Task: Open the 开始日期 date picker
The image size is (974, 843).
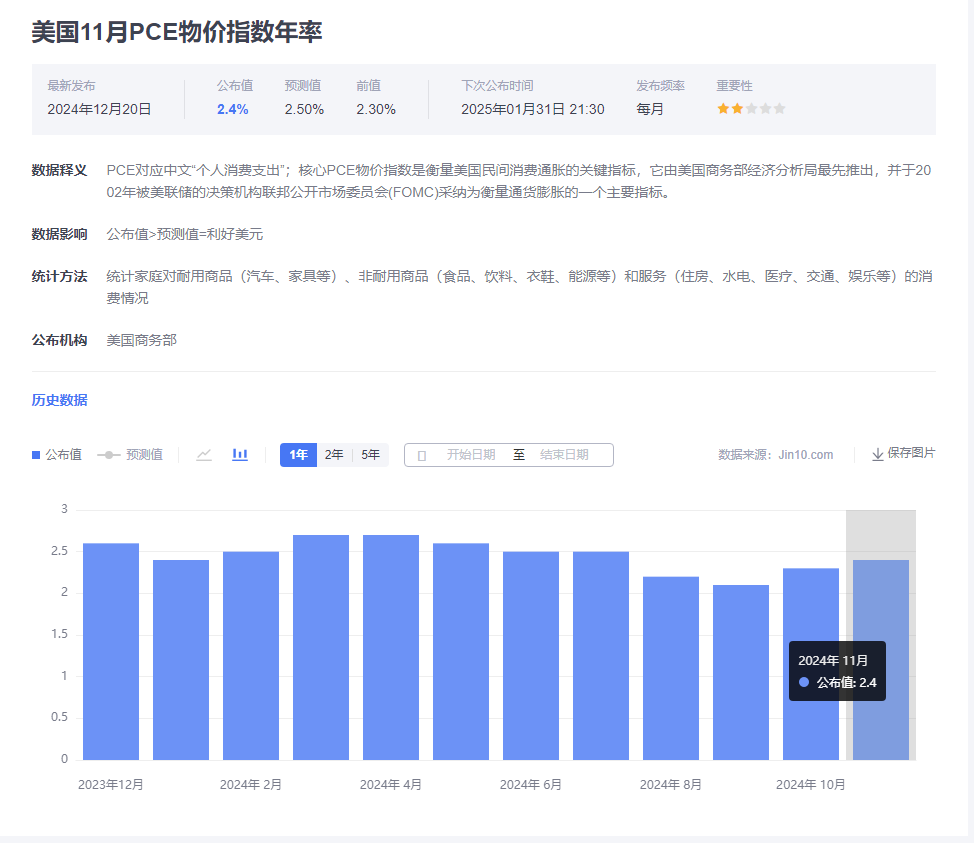Action: pyautogui.click(x=470, y=455)
